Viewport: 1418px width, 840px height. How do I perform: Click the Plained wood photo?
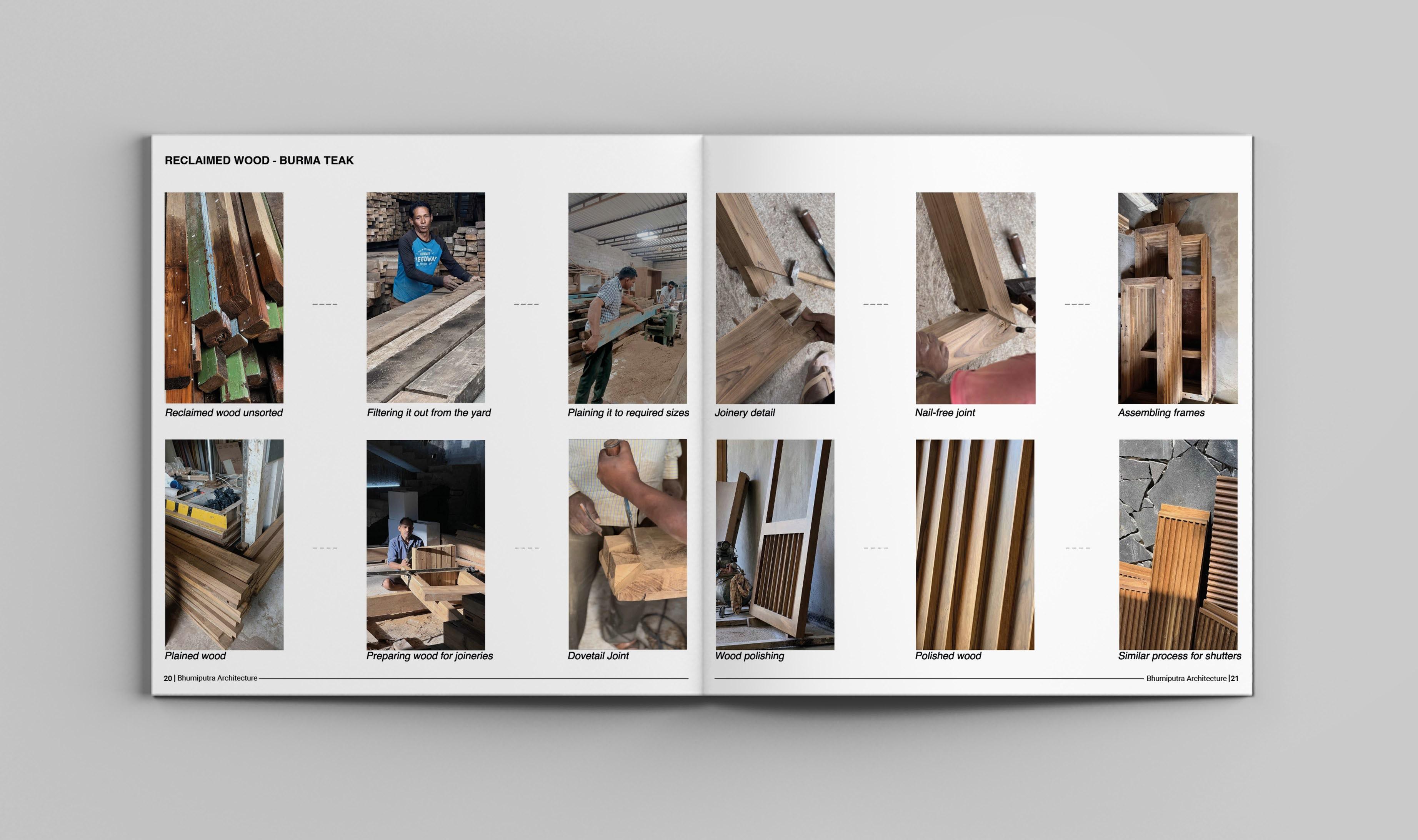(x=224, y=544)
